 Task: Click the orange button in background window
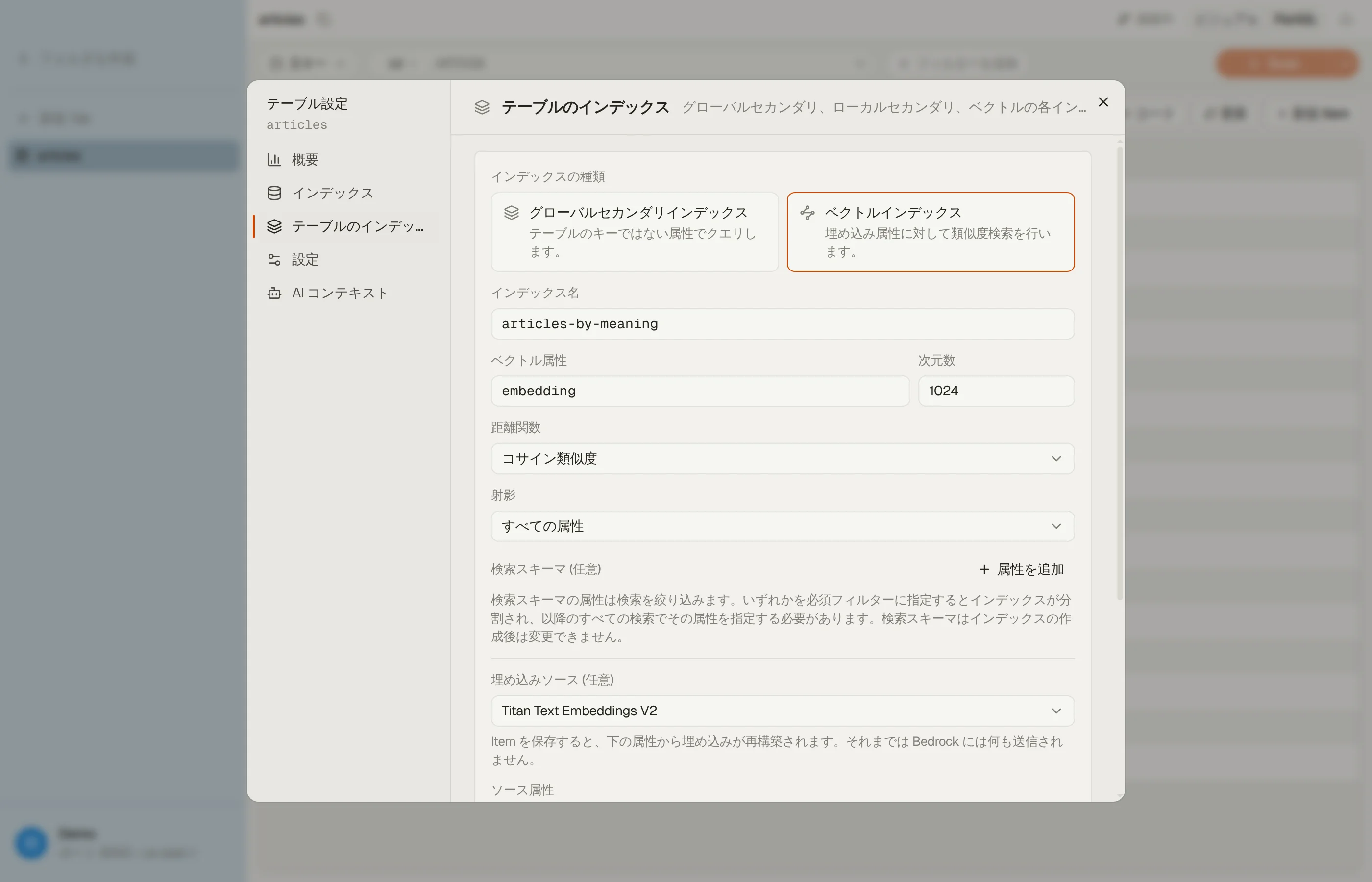click(1287, 63)
